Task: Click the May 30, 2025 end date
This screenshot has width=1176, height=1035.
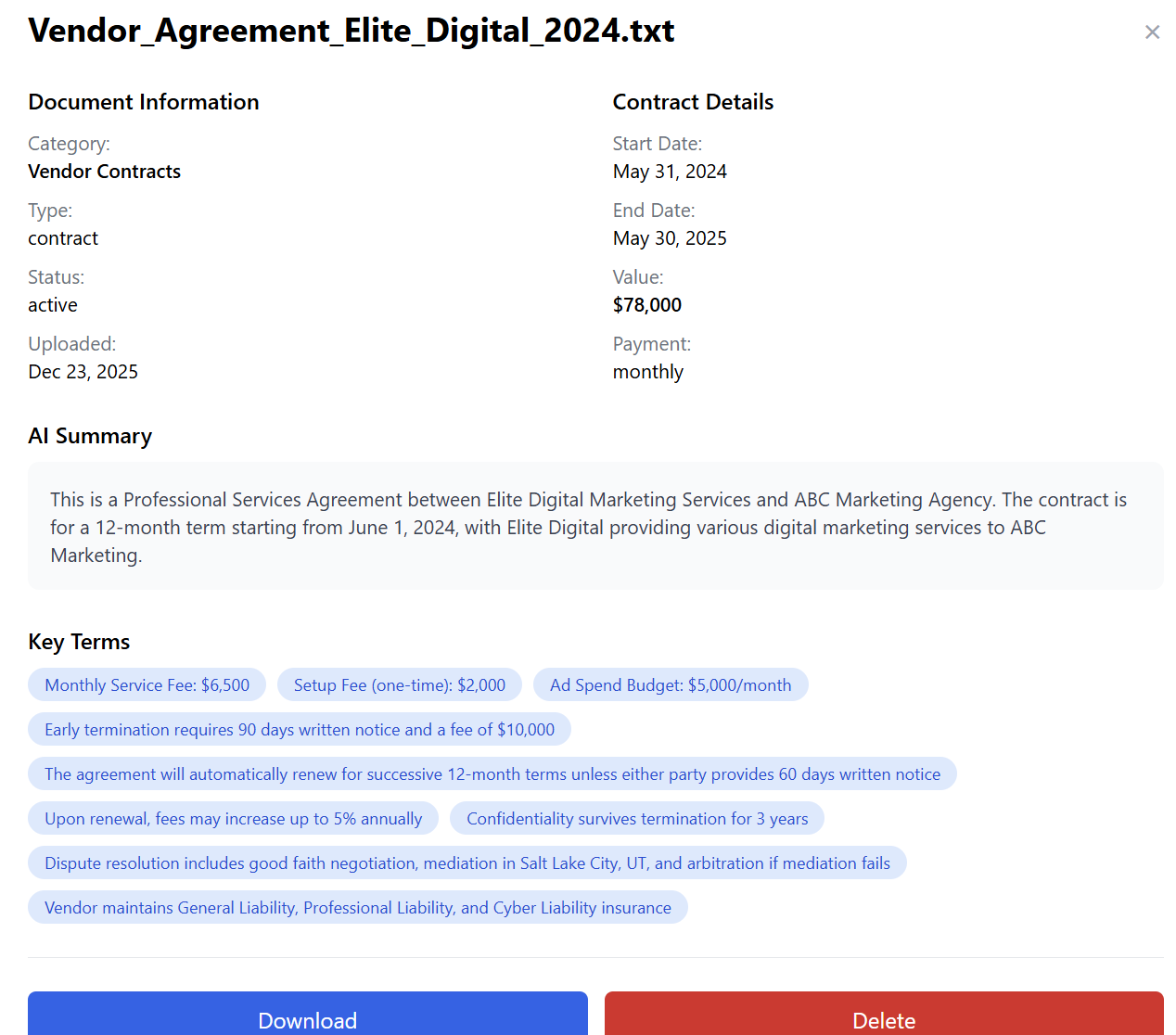Action: point(669,238)
